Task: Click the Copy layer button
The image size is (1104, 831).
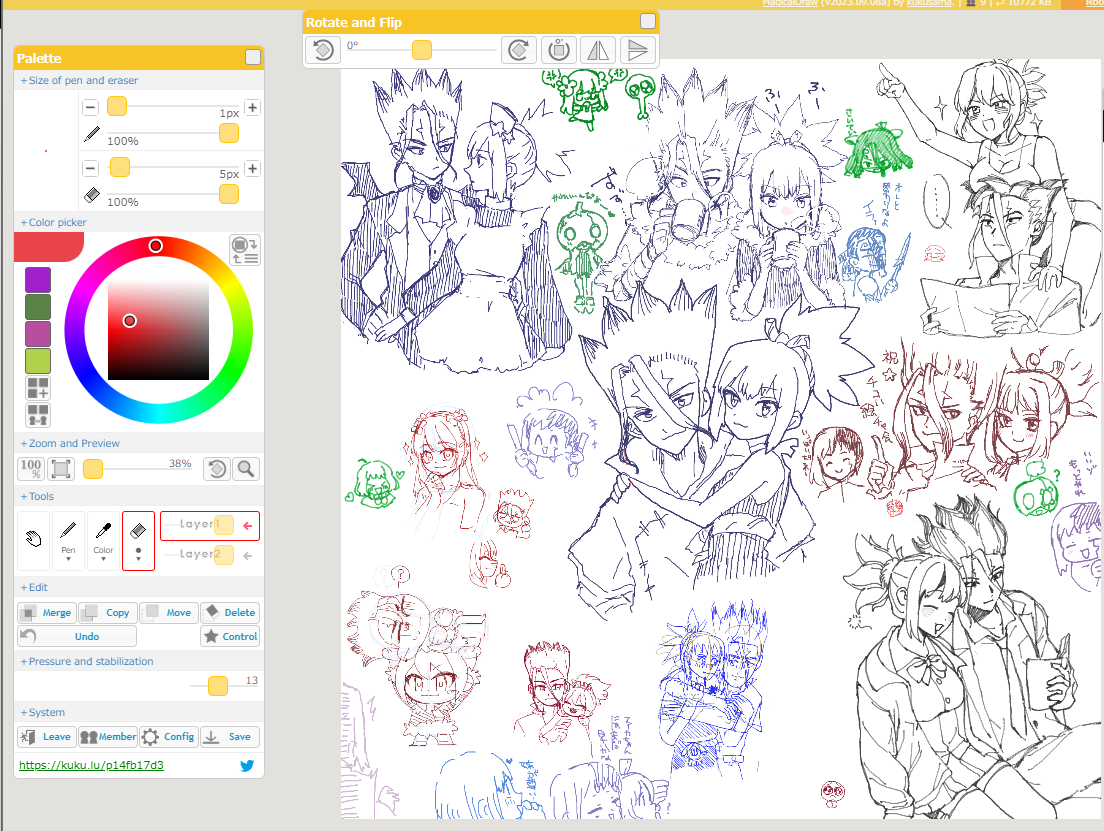Action: click(x=107, y=613)
